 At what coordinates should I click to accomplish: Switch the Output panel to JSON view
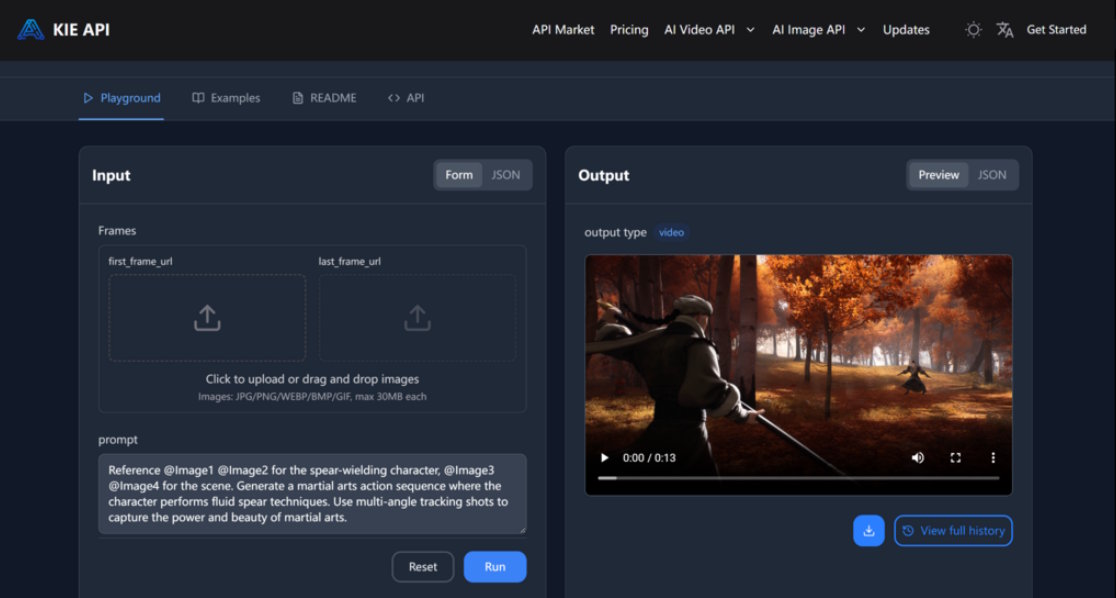(991, 174)
